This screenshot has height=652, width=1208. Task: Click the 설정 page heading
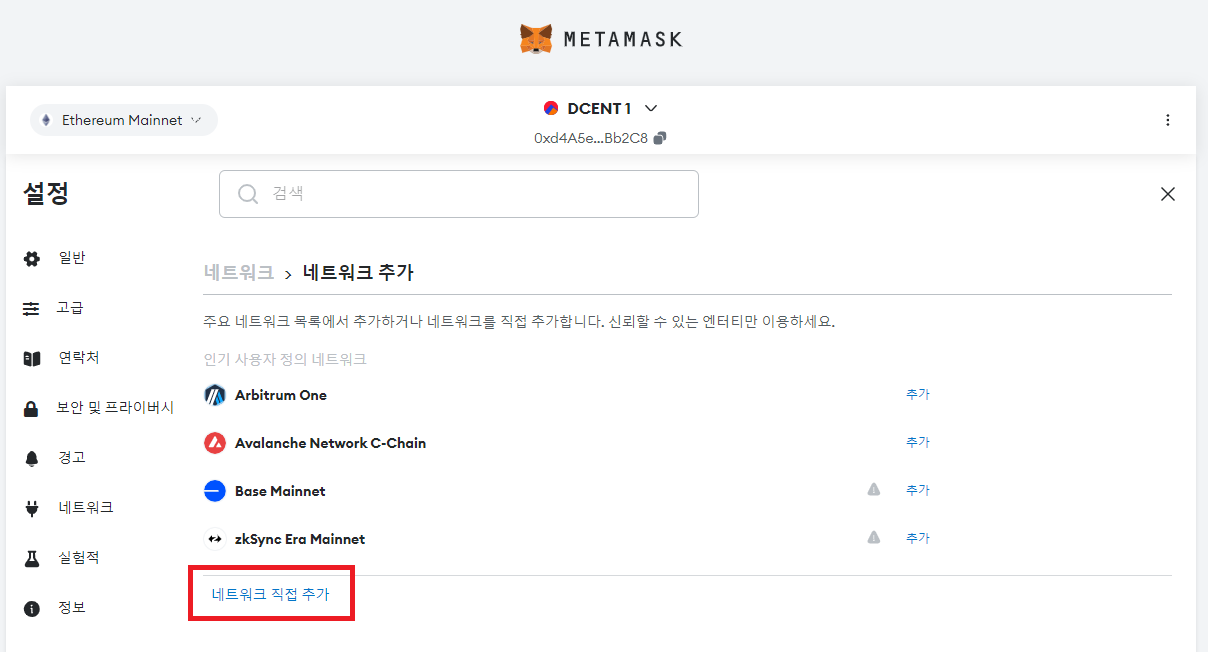(46, 194)
